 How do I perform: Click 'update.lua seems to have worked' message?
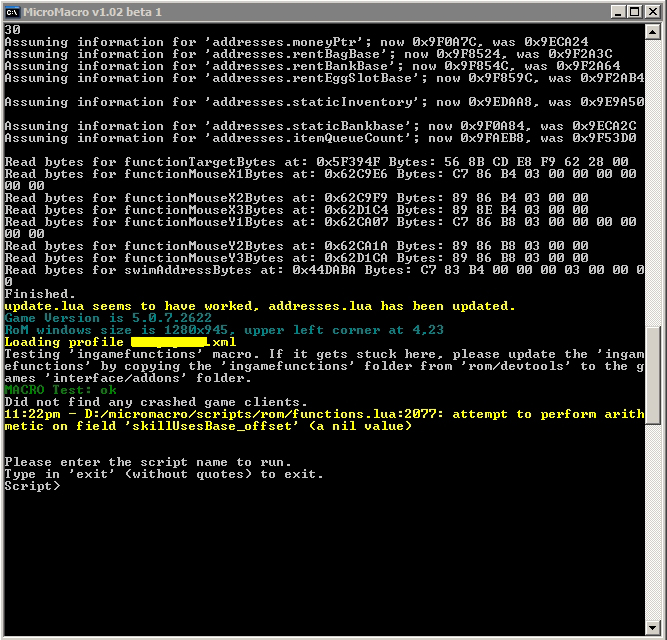point(260,306)
